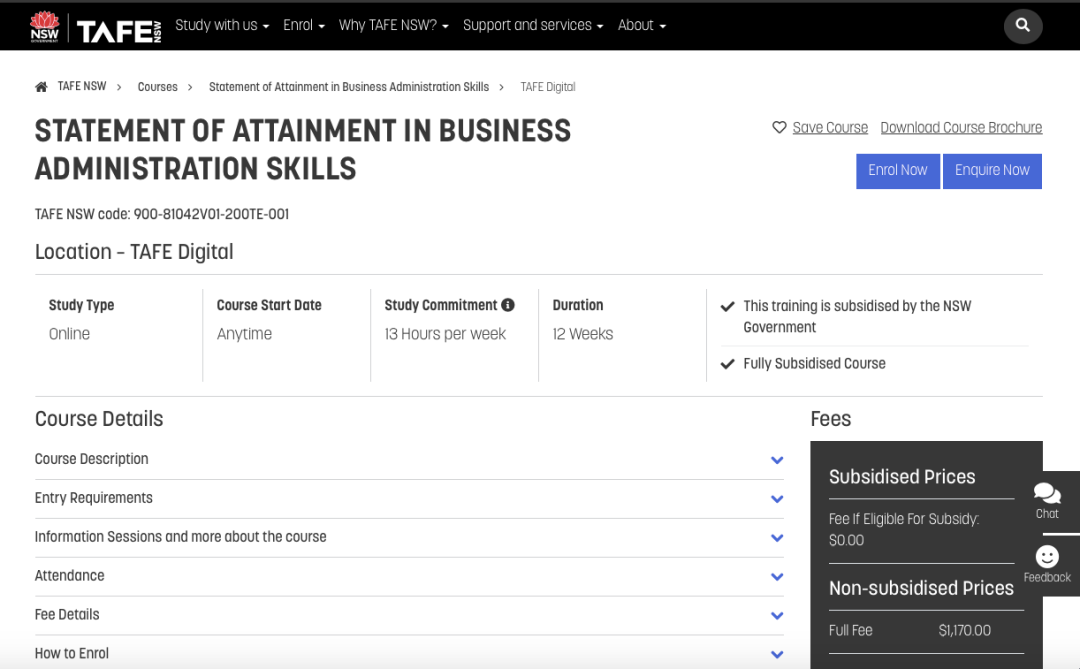This screenshot has width=1080, height=669.
Task: Click the Enquire Now button
Action: tap(992, 171)
